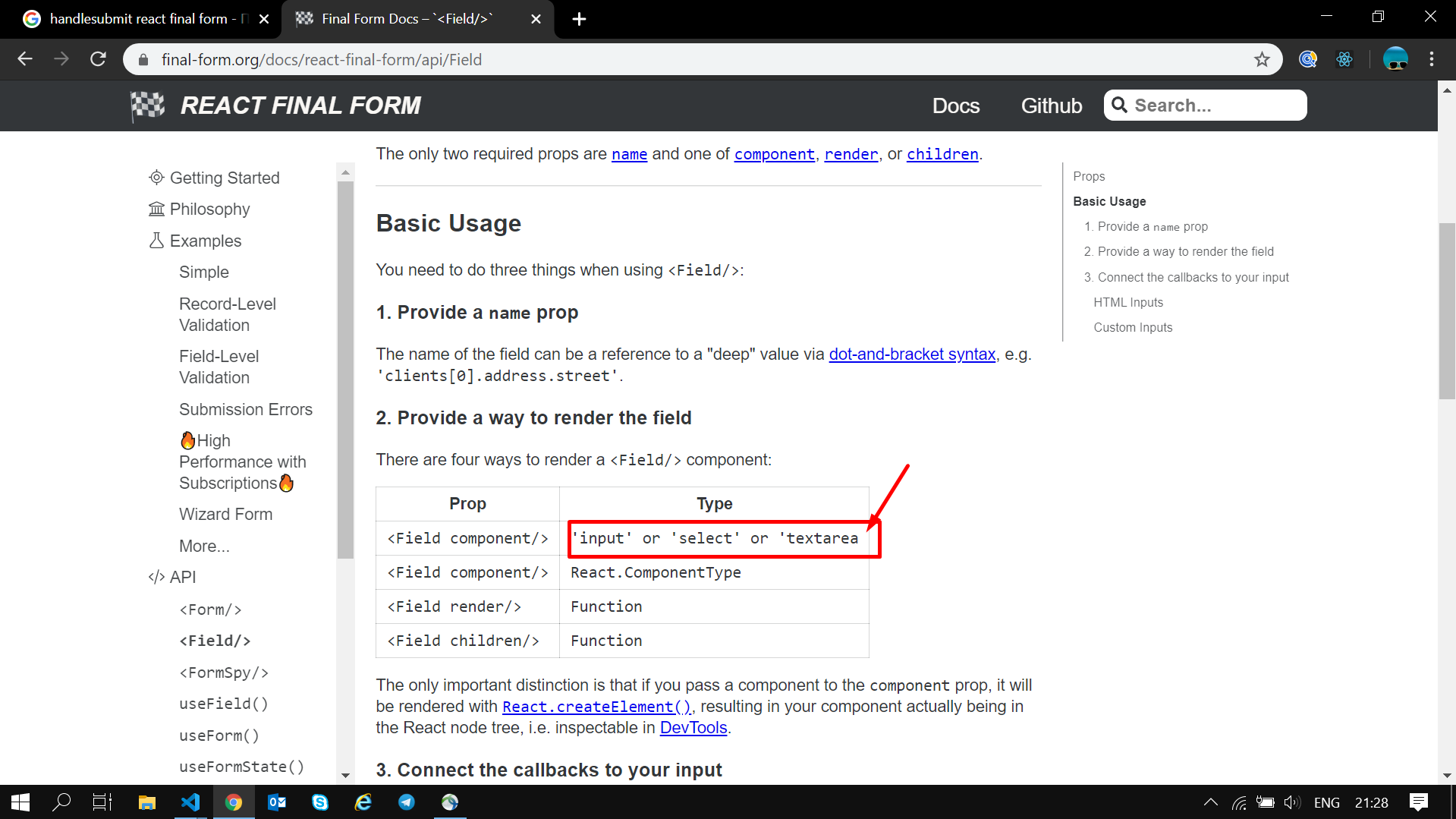The width and height of the screenshot is (1456, 819).
Task: Collapse the API sidebar section
Action: [172, 577]
